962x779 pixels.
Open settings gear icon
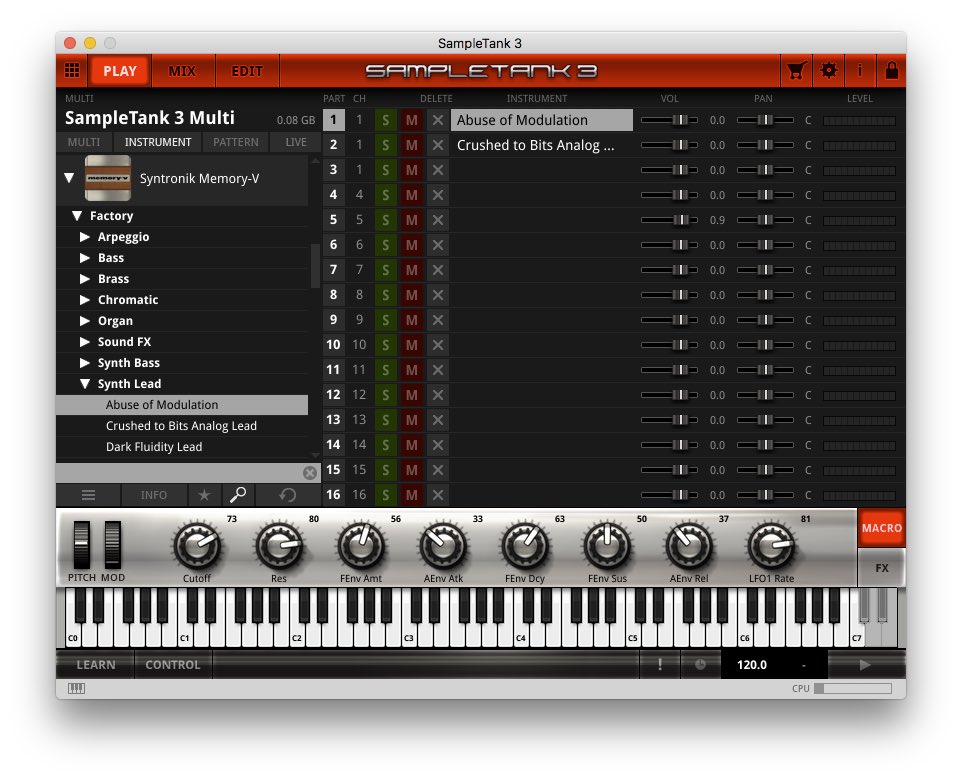pos(828,71)
